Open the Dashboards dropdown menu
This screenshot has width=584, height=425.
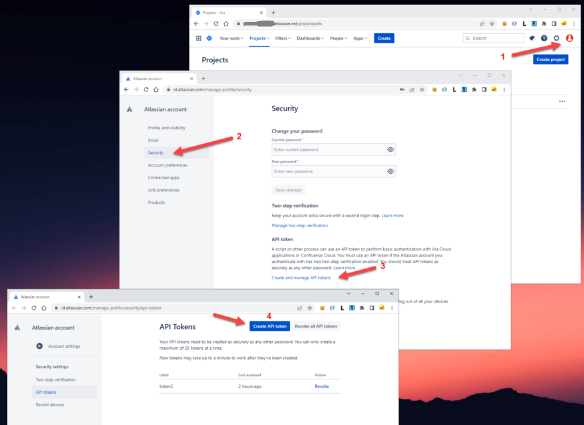pos(310,38)
